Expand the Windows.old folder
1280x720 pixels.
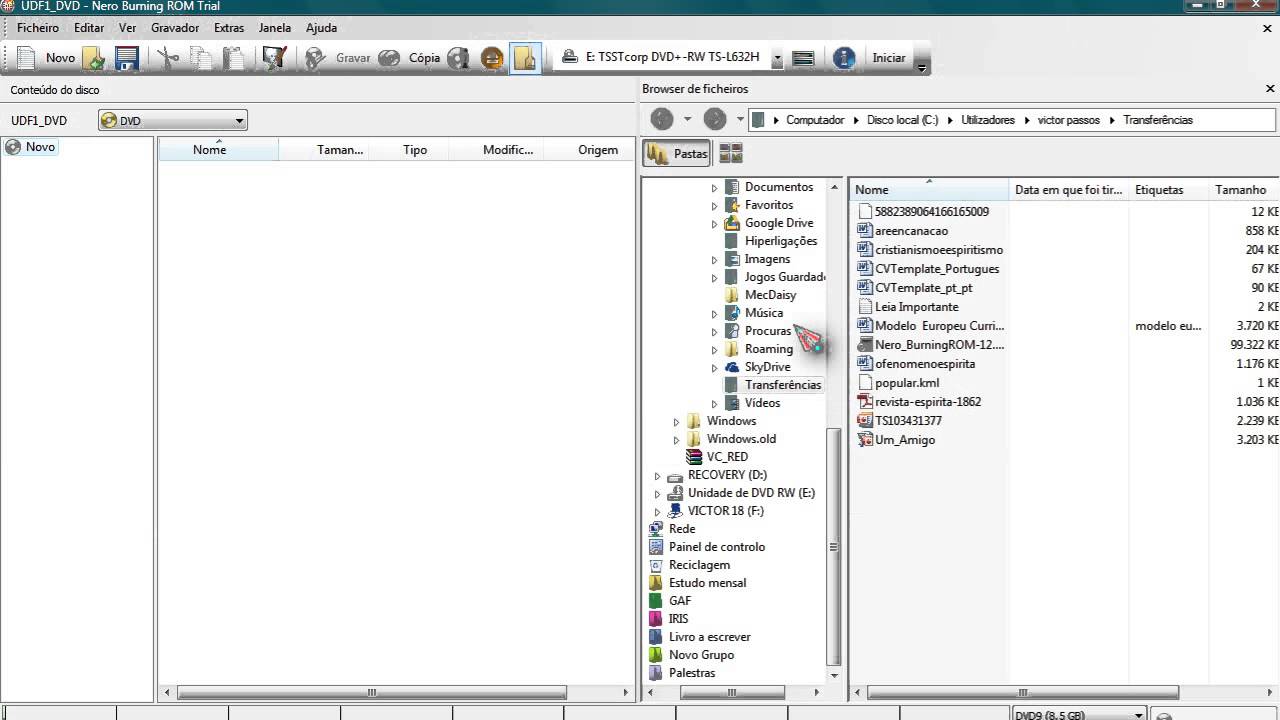(x=676, y=440)
